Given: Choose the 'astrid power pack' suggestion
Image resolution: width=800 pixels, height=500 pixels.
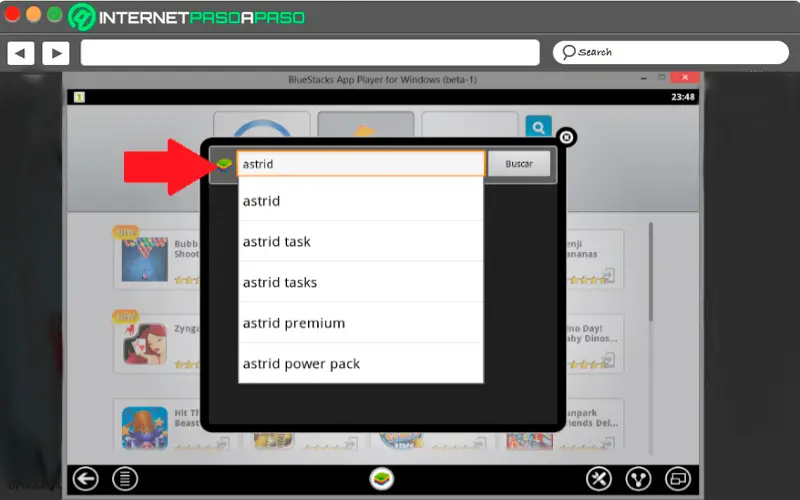Looking at the screenshot, I should (361, 363).
